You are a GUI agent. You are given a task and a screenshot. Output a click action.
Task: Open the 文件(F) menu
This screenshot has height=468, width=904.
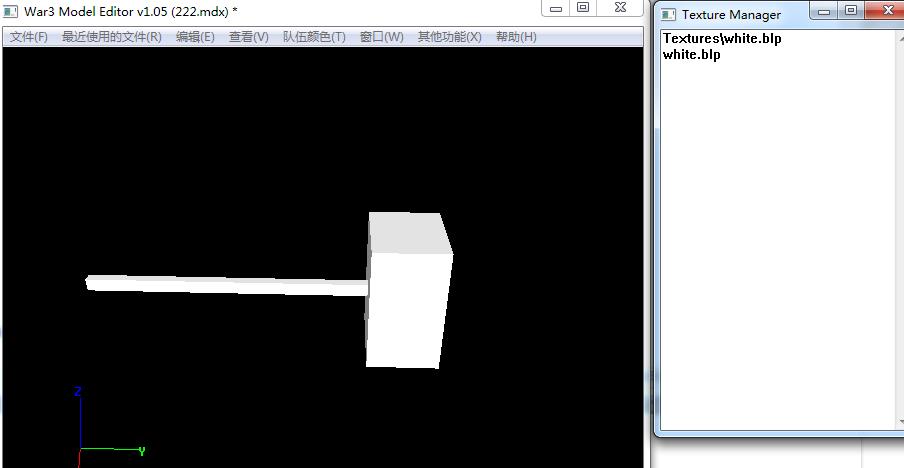click(29, 37)
